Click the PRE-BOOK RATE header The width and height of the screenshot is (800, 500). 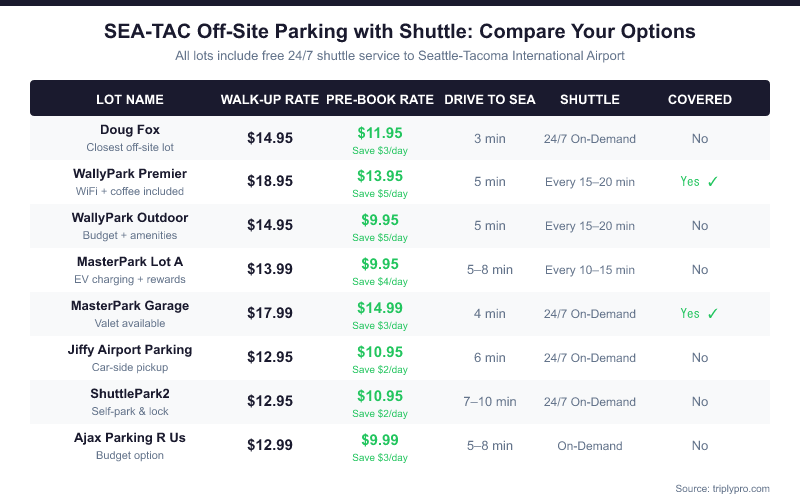coord(380,100)
